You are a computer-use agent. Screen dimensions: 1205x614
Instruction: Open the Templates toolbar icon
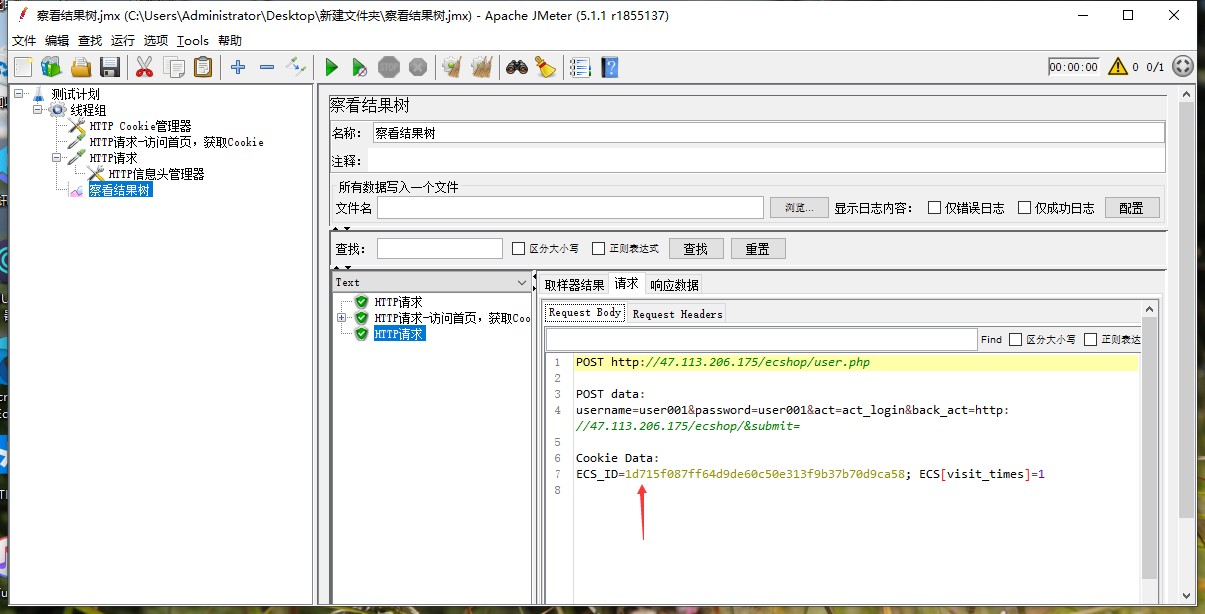pos(51,67)
